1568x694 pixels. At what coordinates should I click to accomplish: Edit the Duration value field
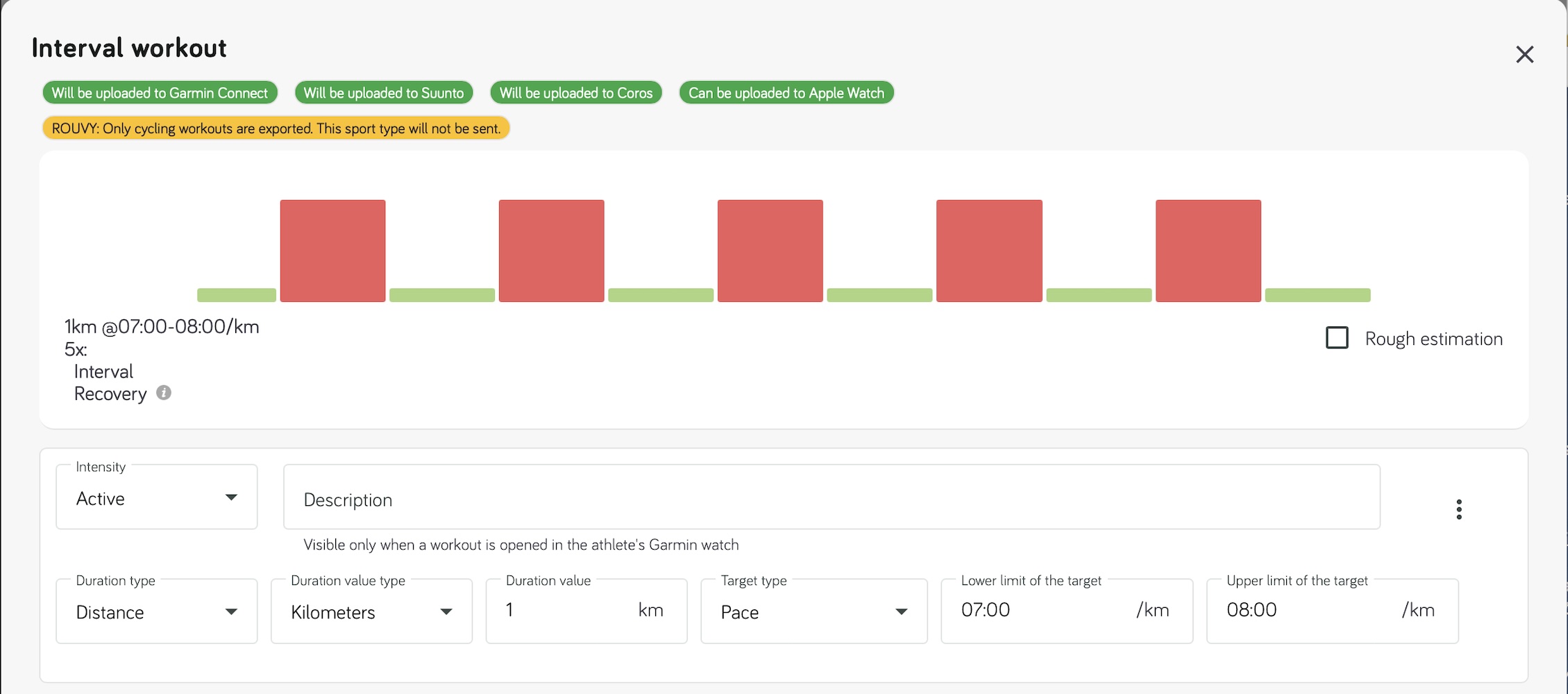click(587, 611)
